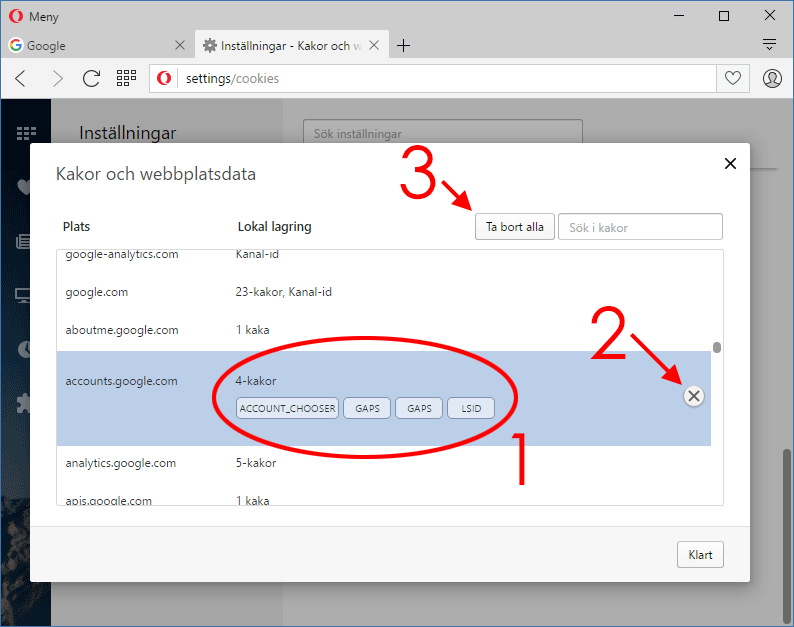Close the cookies dialog with X
The height and width of the screenshot is (627, 794).
730,164
